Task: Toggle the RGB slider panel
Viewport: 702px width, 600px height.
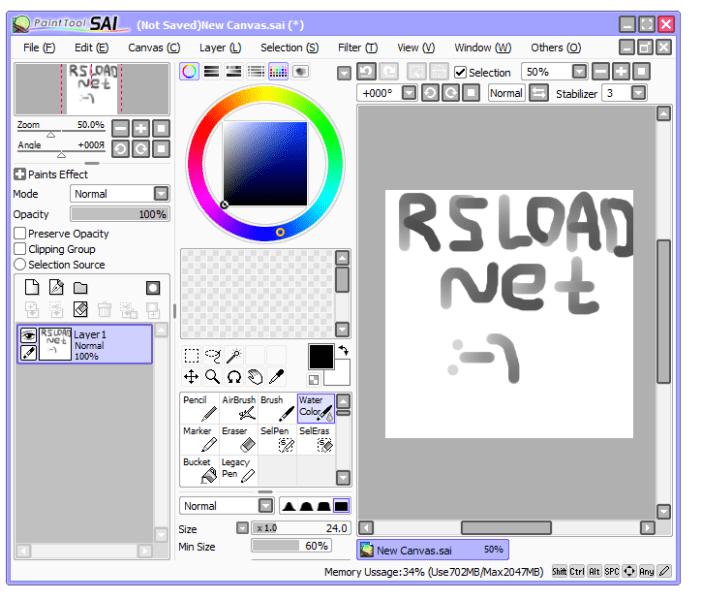Action: coord(212,71)
